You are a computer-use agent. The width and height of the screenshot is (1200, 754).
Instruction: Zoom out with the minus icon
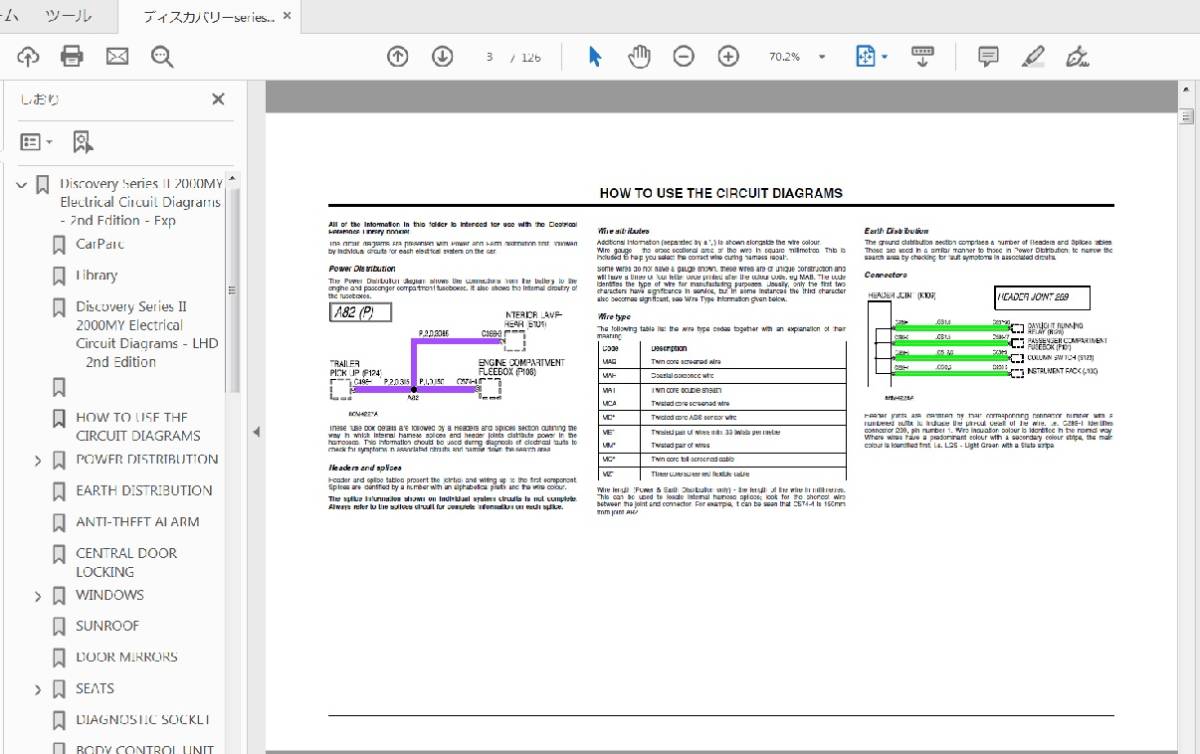click(x=684, y=56)
